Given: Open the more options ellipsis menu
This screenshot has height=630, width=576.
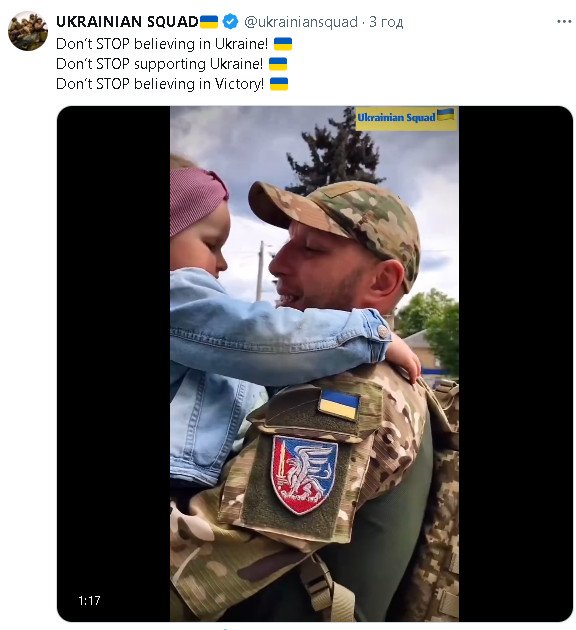Looking at the screenshot, I should 564,22.
